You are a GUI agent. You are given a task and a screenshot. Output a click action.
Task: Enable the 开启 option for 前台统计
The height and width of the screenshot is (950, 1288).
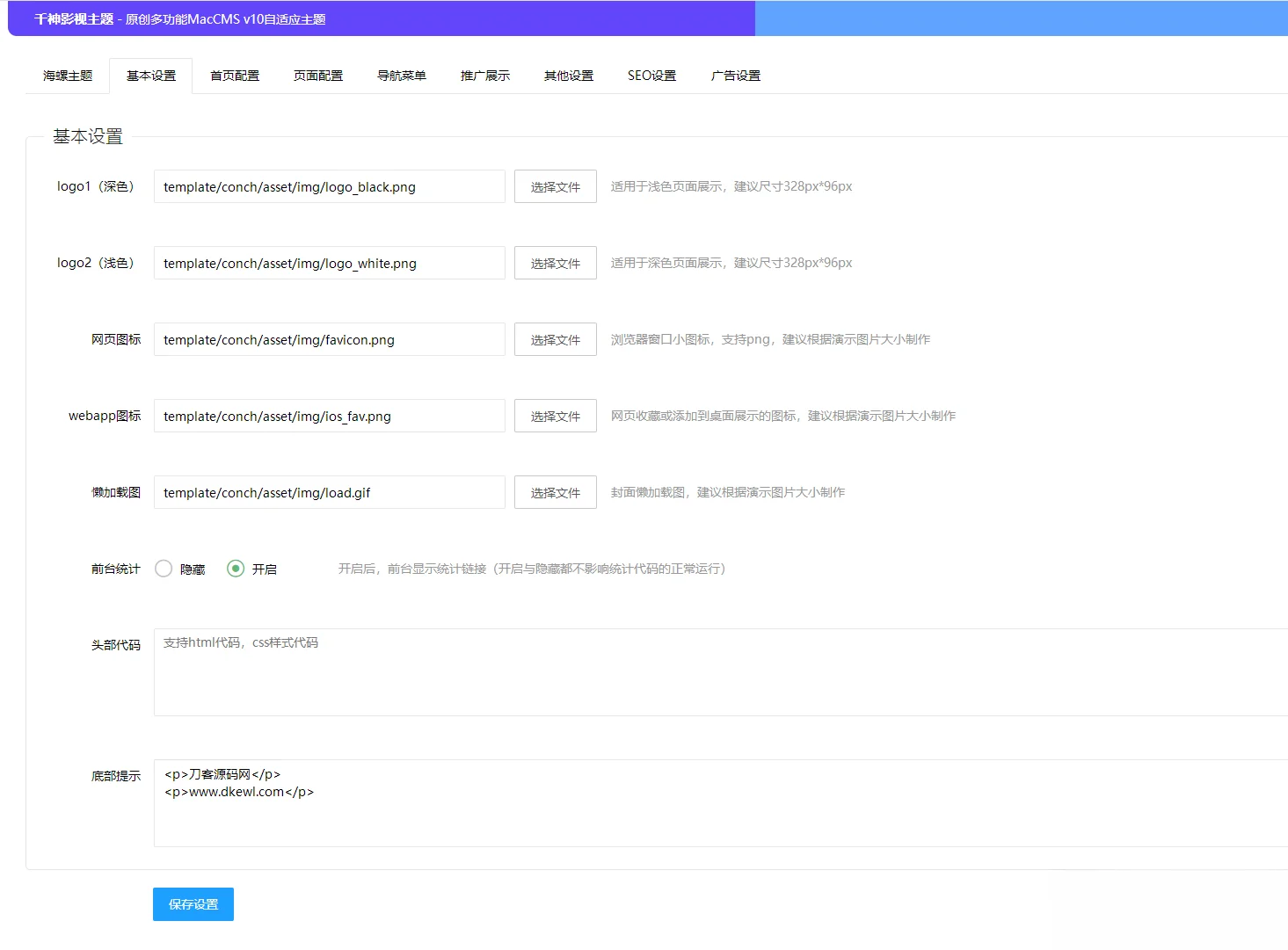235,569
